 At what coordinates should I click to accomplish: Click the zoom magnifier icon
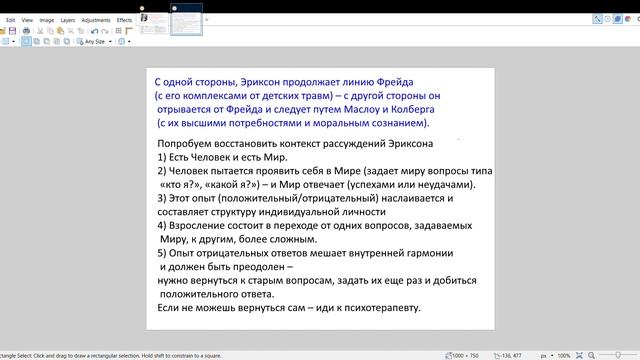(591, 356)
